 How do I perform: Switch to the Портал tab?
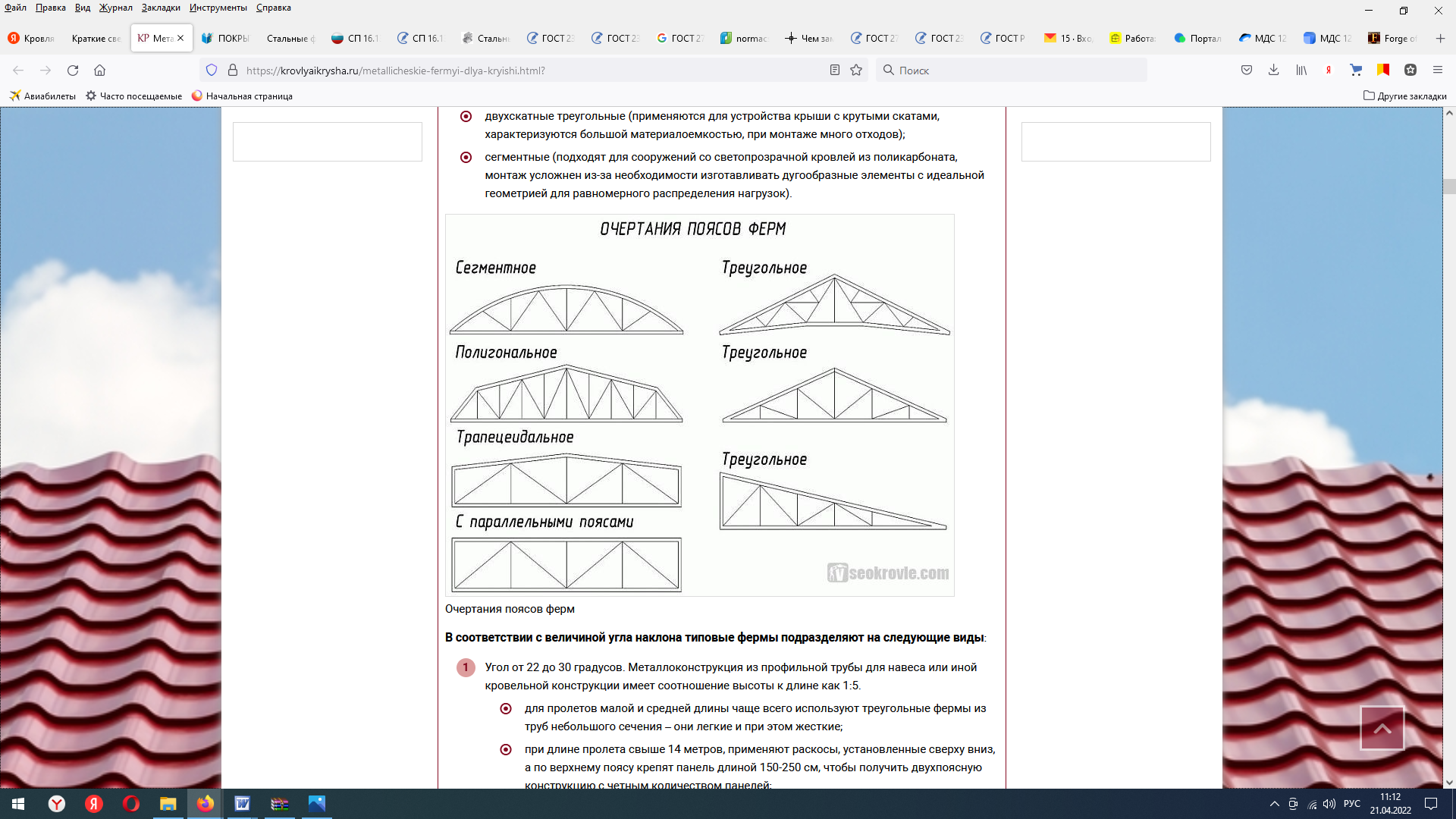coord(1198,38)
